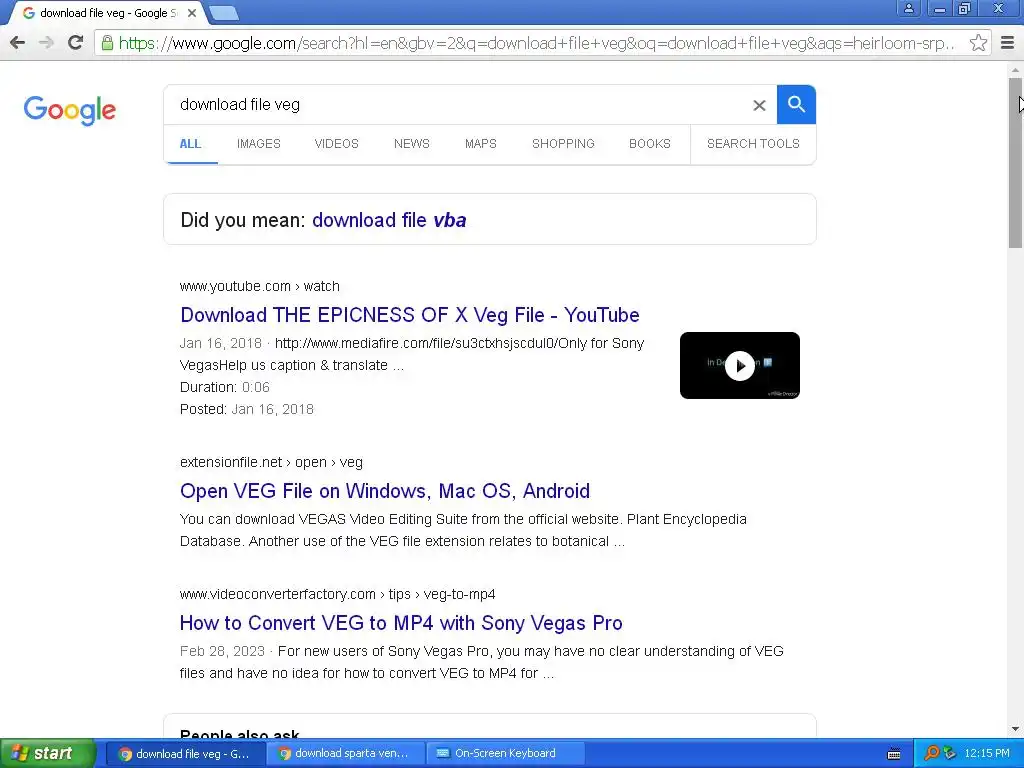Open 'How to Convert VEG to MP4' result

tap(401, 623)
